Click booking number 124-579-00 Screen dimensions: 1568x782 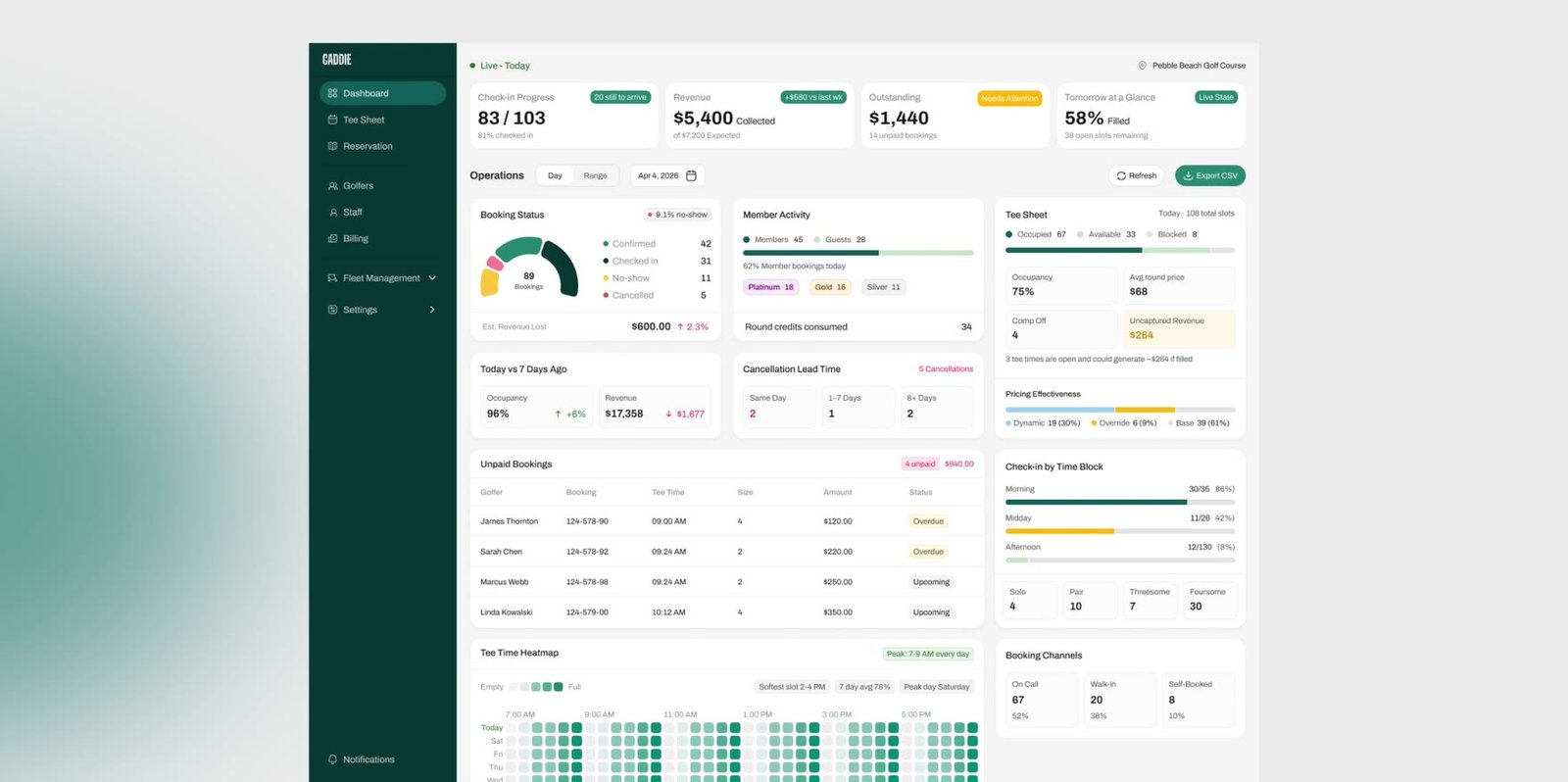pyautogui.click(x=587, y=612)
